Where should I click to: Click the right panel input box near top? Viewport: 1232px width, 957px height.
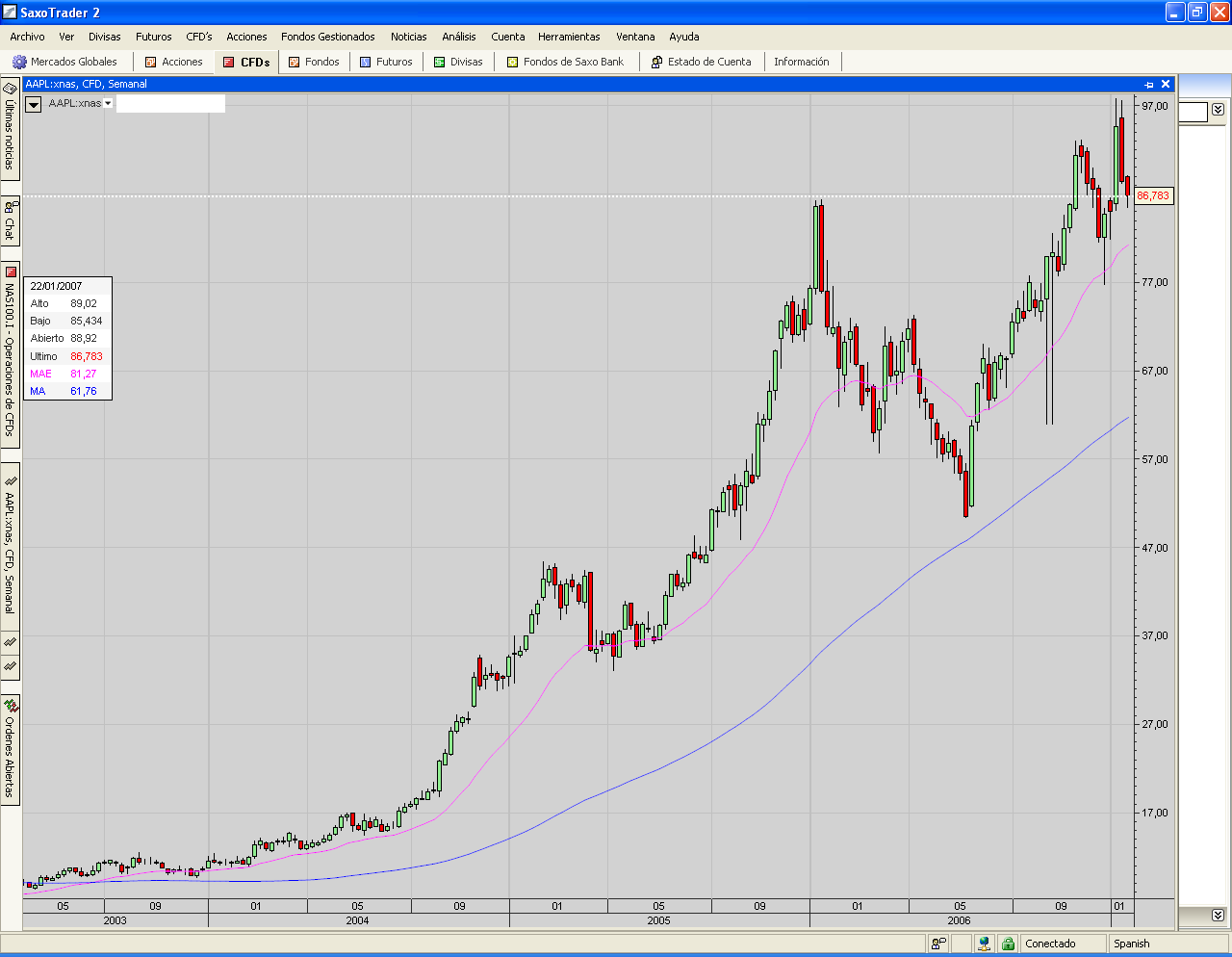point(1193,113)
